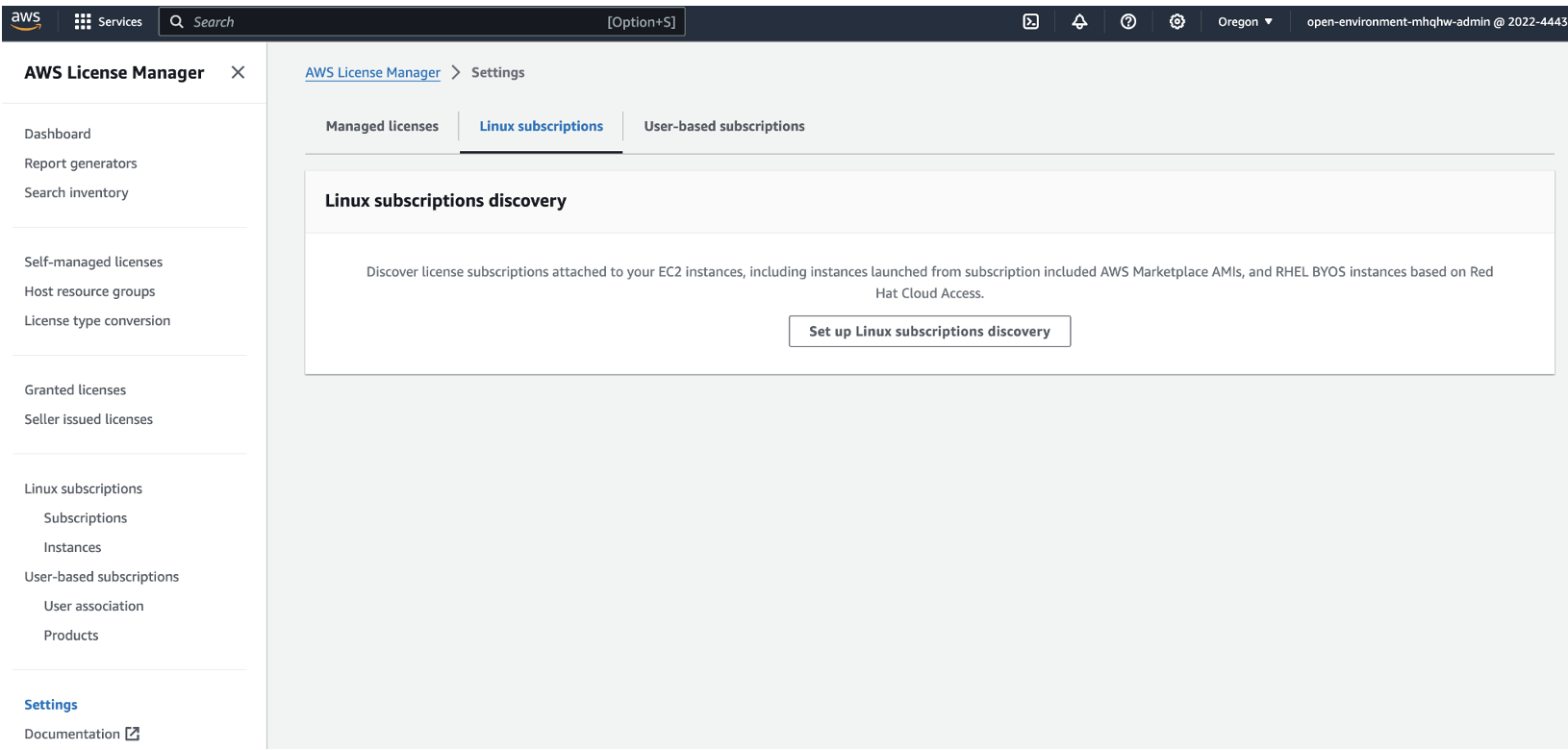Open Instances under Linux subscriptions
This screenshot has height=750, width=1568.
point(72,547)
